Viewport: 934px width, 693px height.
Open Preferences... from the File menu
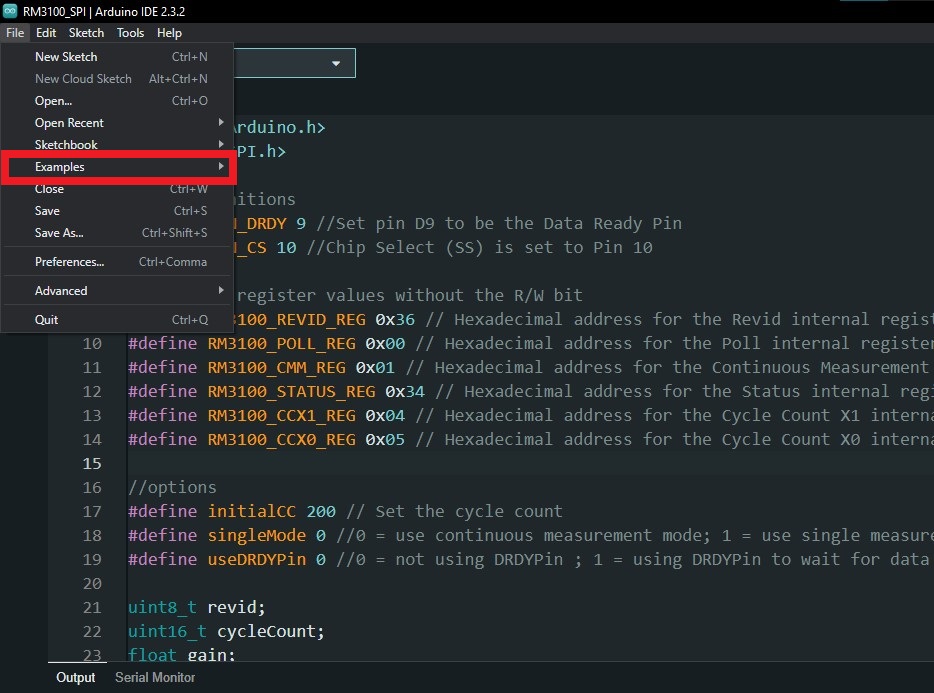pos(117,262)
